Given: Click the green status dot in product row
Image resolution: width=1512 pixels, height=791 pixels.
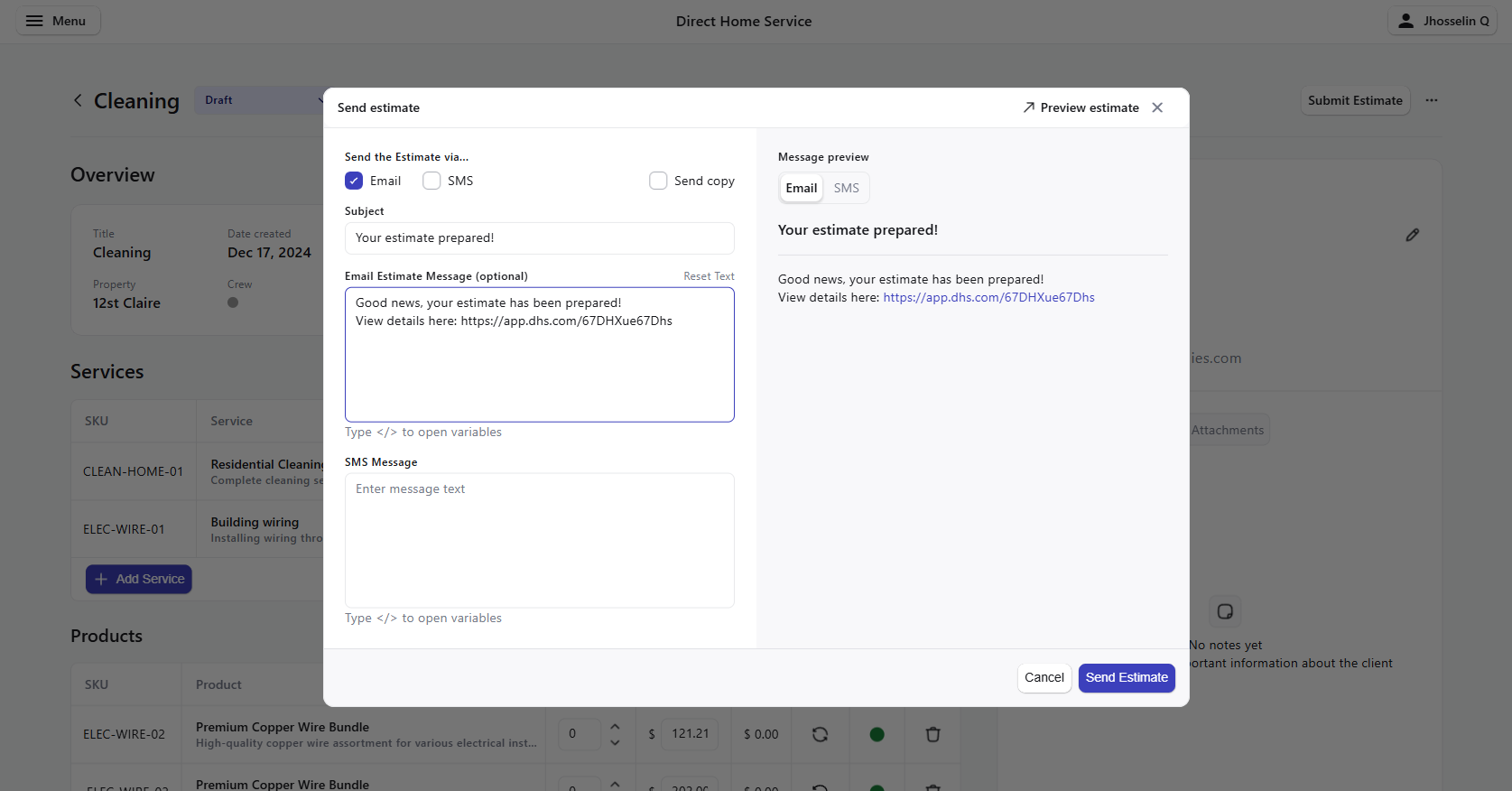Looking at the screenshot, I should tap(877, 734).
